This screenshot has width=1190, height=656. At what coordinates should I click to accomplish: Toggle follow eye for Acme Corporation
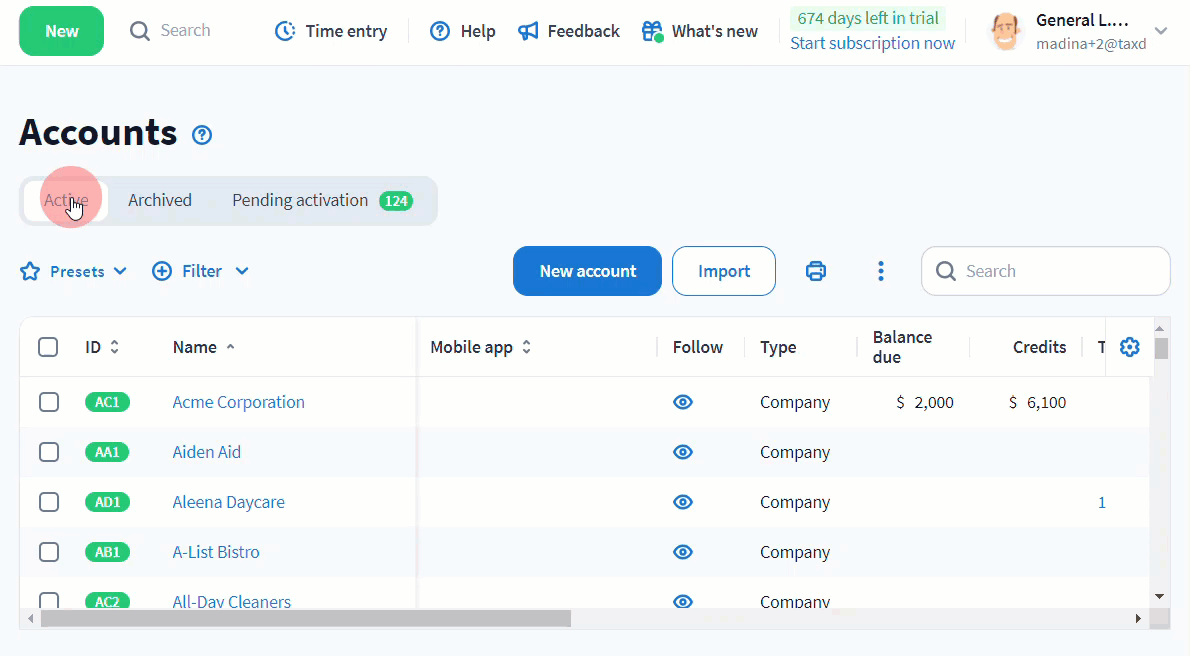pos(683,402)
